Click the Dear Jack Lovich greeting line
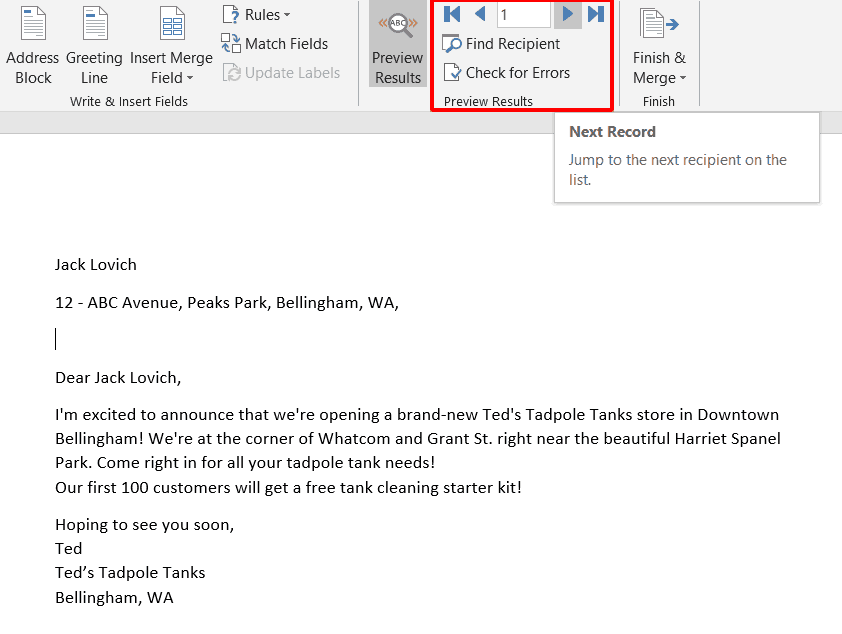The height and width of the screenshot is (634, 842). coord(118,378)
